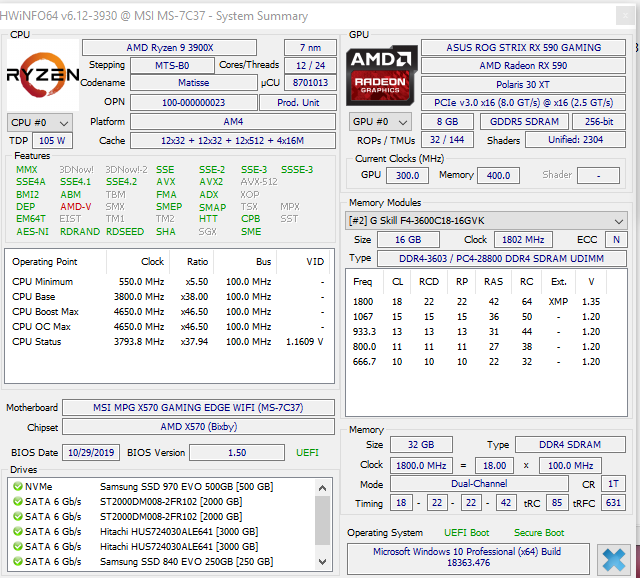Click the 7 nm process field

click(310, 48)
